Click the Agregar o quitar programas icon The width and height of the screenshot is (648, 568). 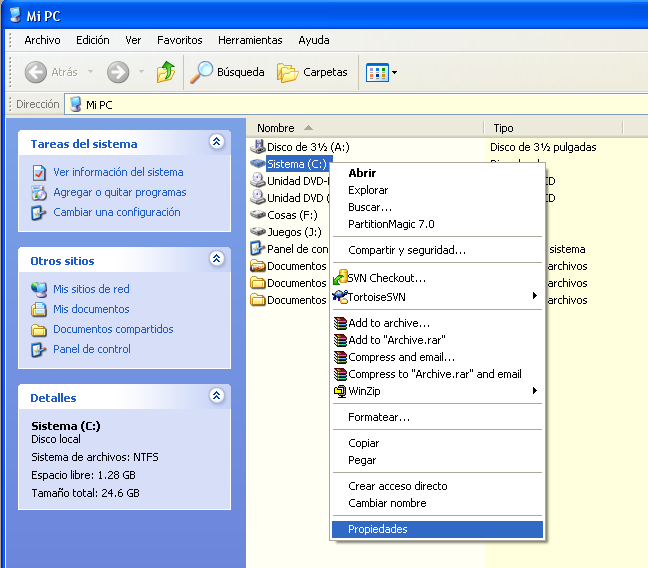[x=39, y=193]
